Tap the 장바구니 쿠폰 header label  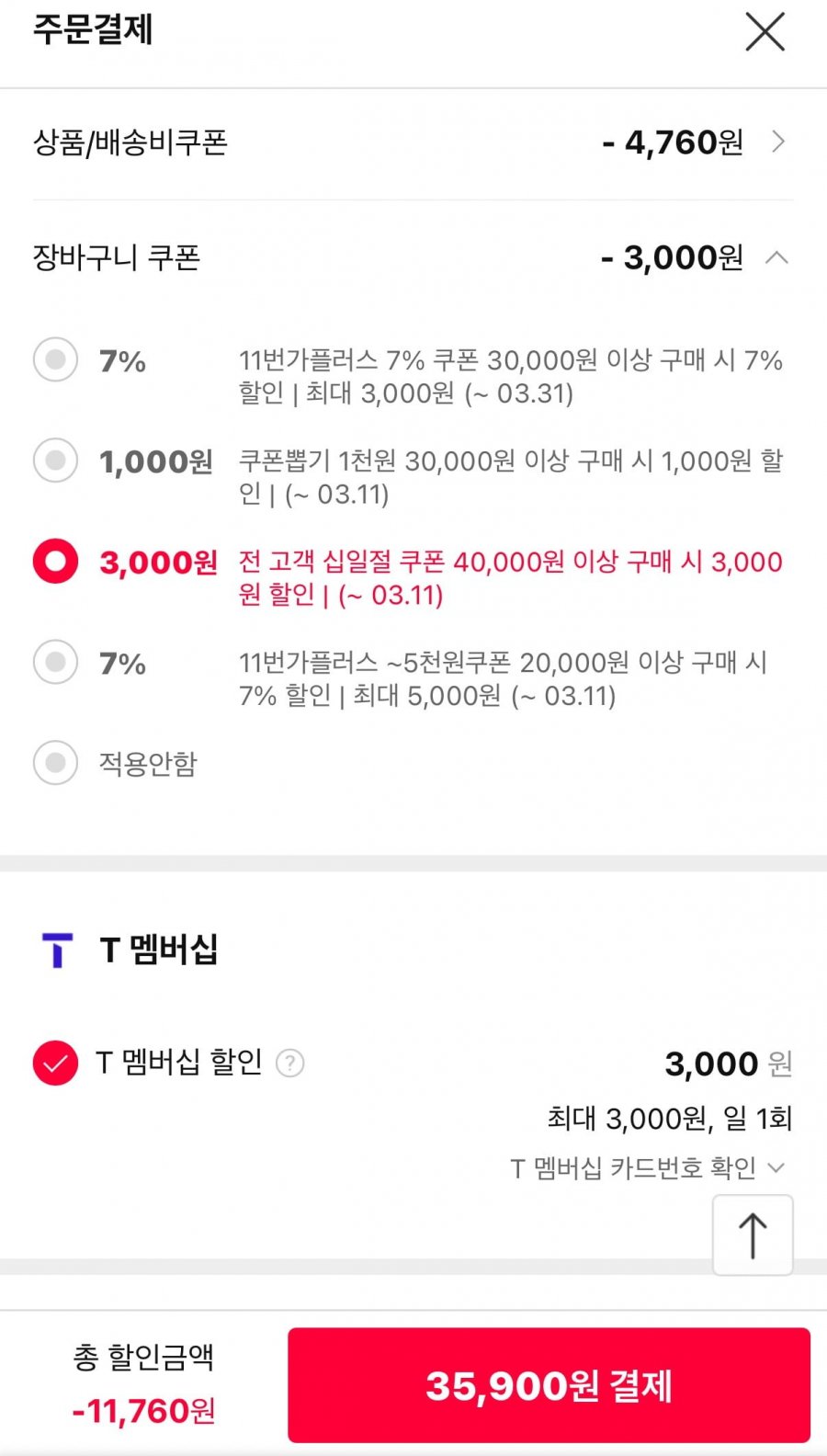117,257
